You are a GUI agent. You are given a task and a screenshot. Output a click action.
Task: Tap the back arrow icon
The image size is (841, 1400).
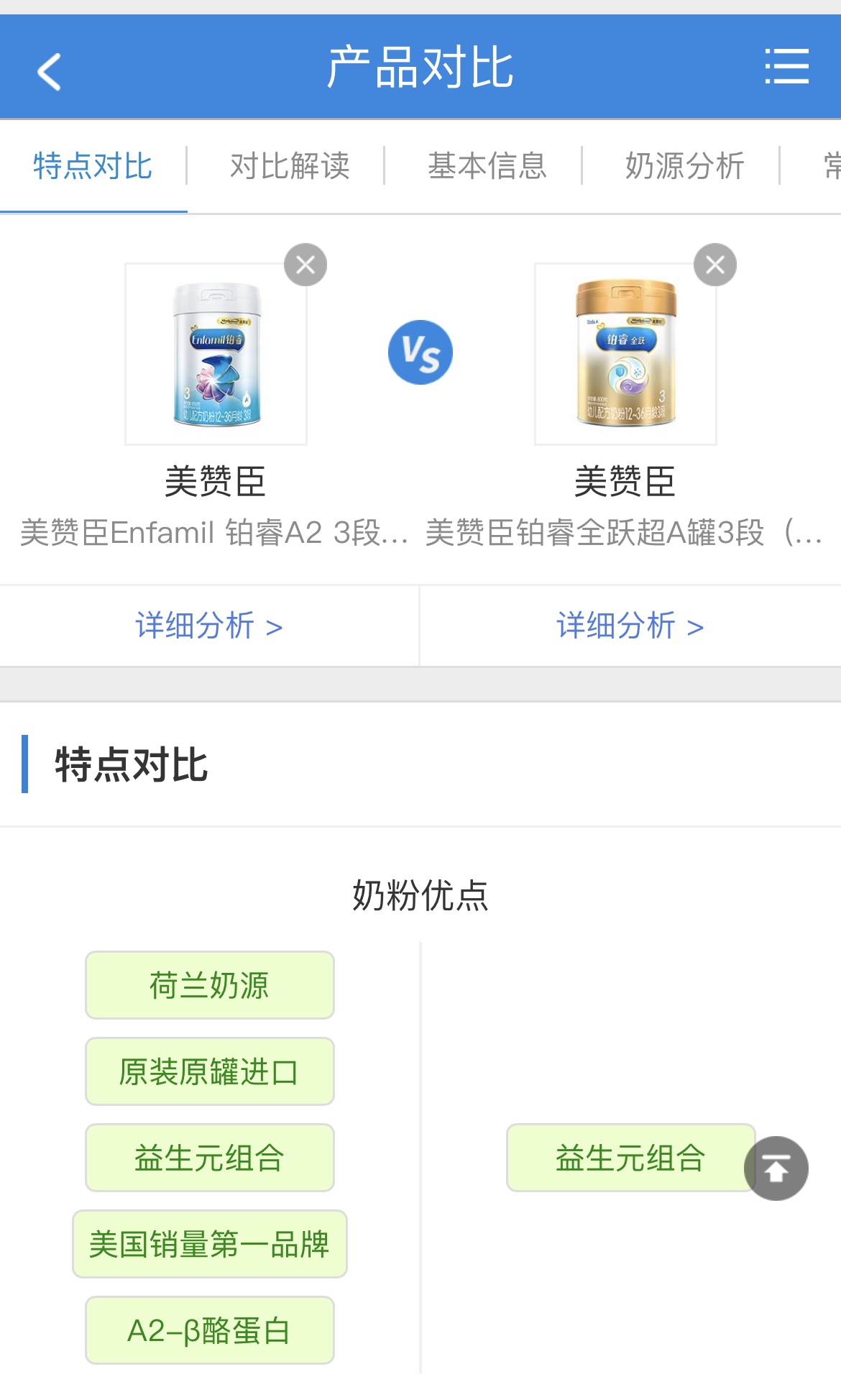coord(49,70)
